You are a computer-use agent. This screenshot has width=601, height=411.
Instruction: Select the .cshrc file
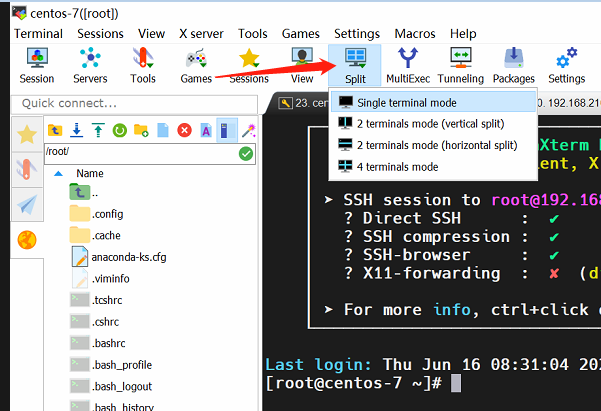tap(95, 321)
